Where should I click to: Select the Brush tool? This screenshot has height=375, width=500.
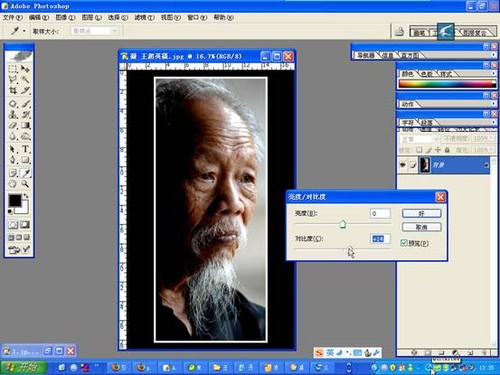tap(25, 104)
